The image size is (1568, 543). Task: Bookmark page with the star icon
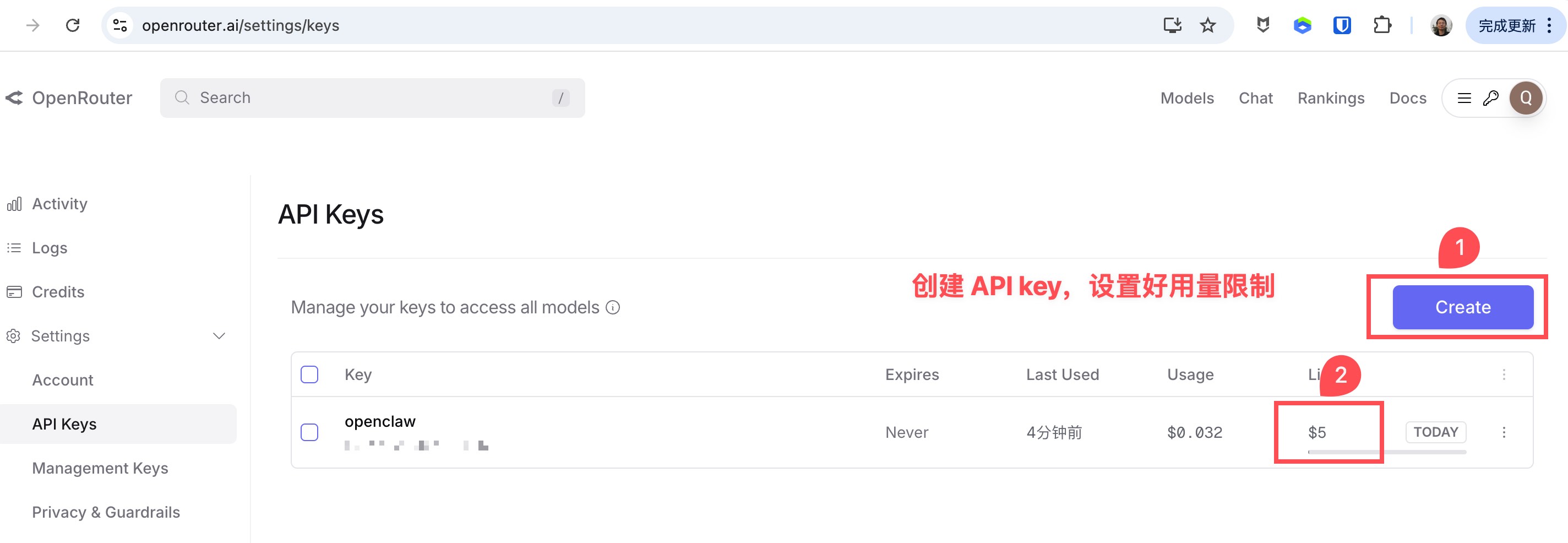pos(1207,25)
